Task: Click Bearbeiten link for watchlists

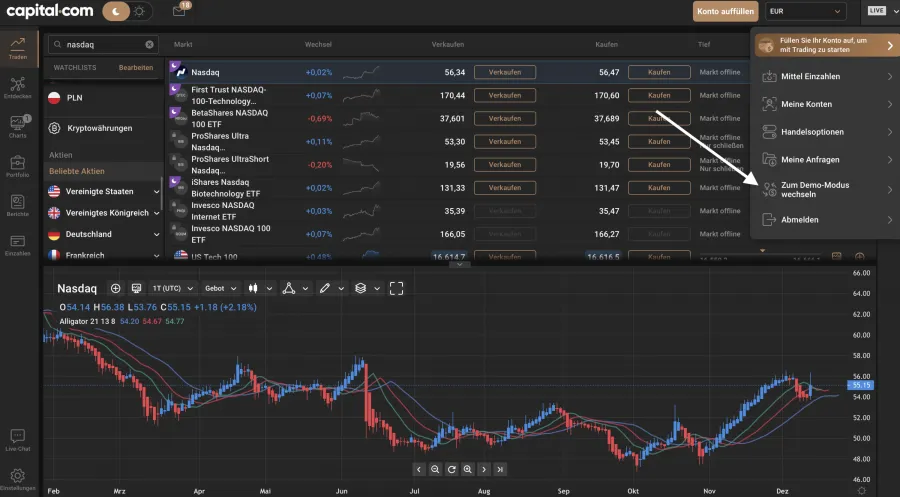Action: (x=136, y=67)
